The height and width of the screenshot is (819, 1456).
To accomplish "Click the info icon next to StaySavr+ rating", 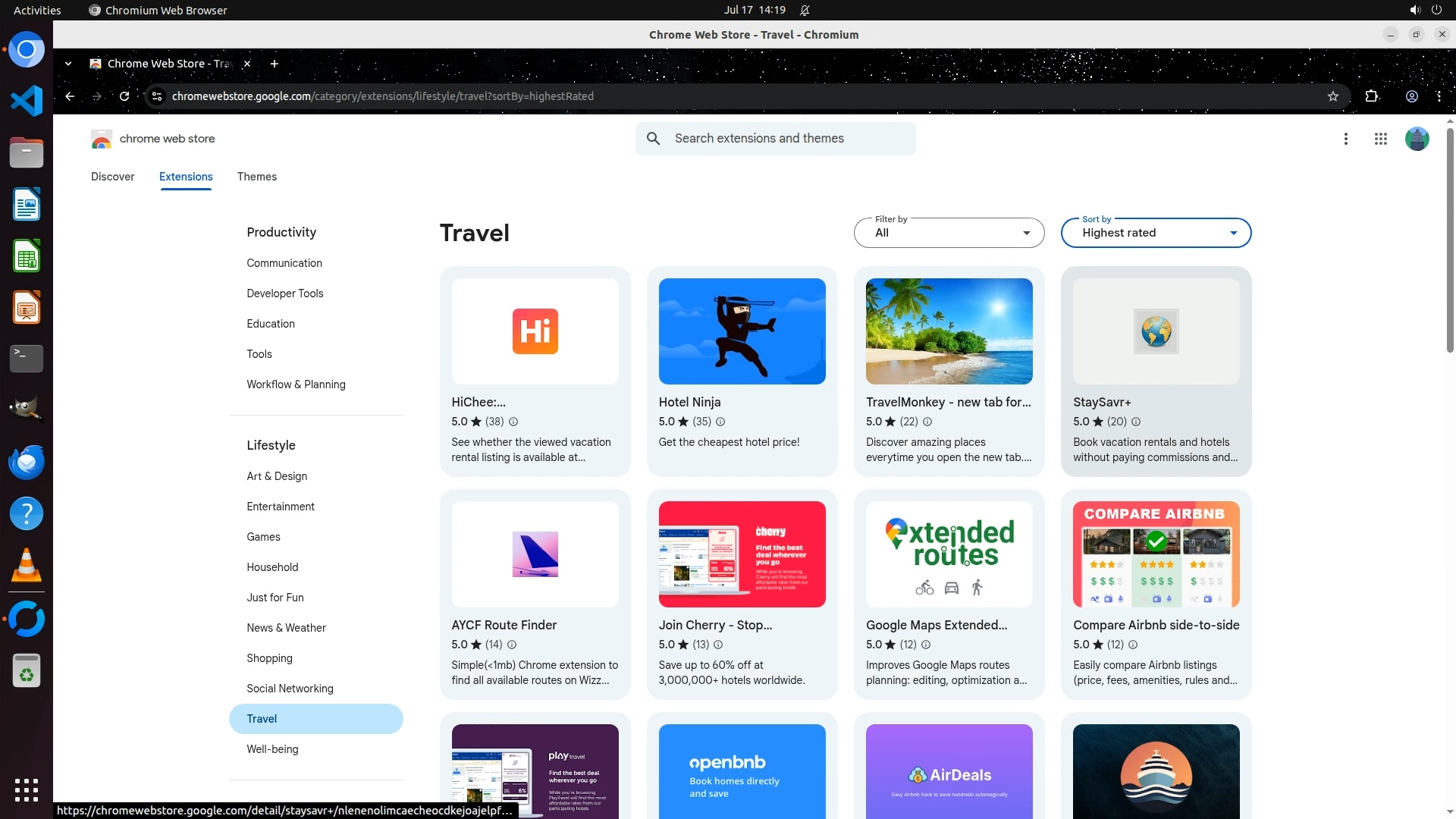I will [x=1135, y=422].
